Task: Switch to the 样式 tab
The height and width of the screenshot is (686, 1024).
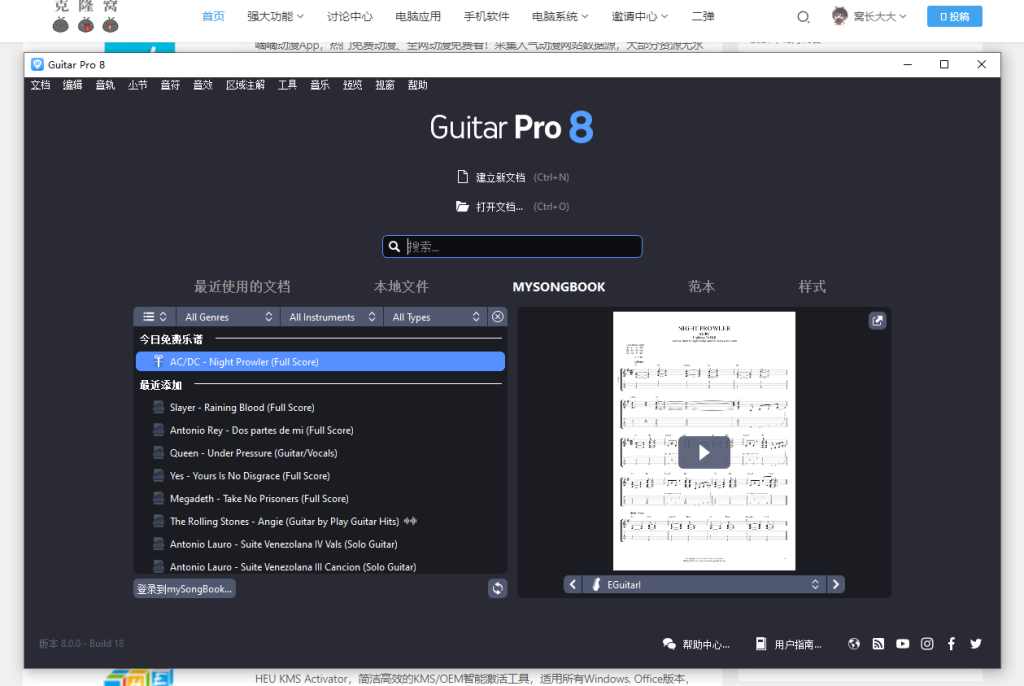Action: point(812,287)
